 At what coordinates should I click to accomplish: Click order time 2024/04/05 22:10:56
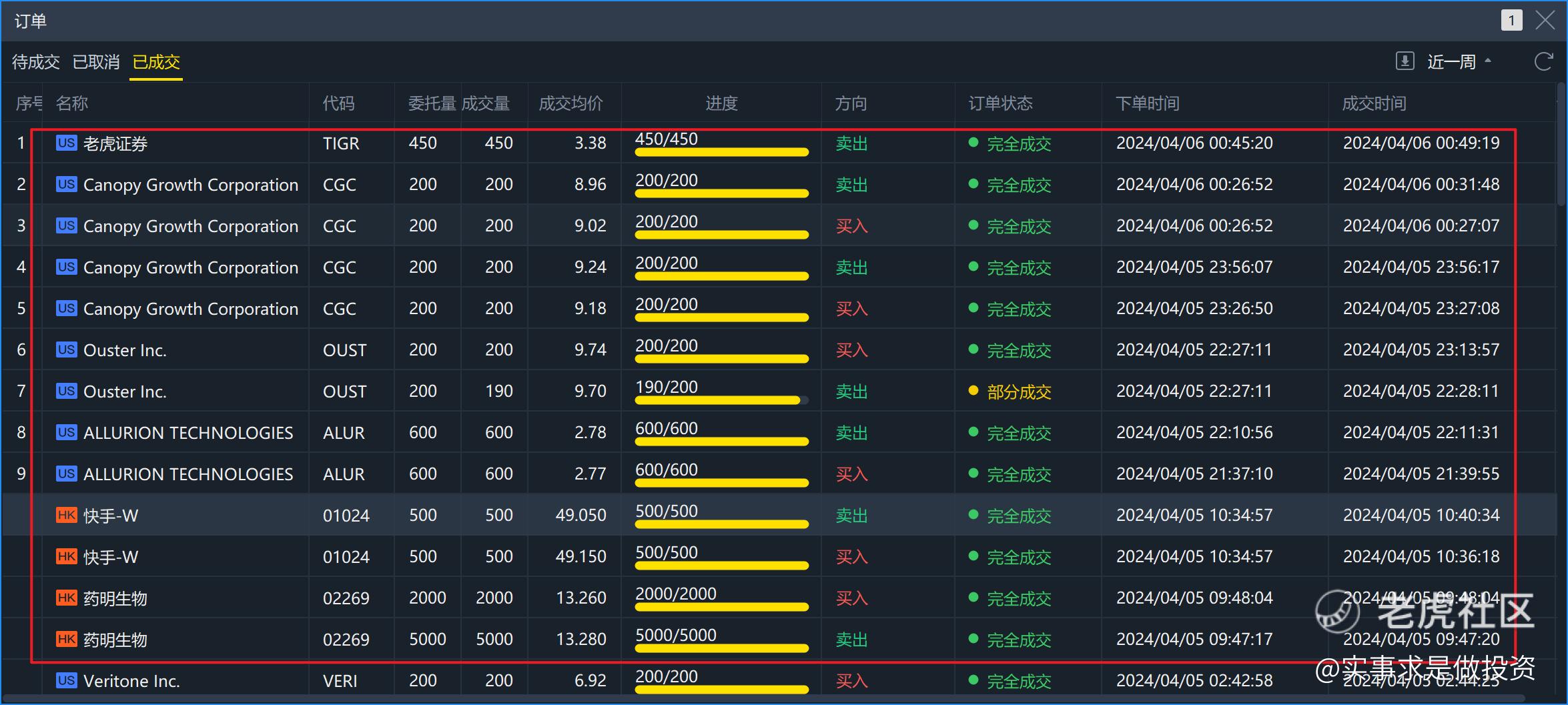[1194, 432]
